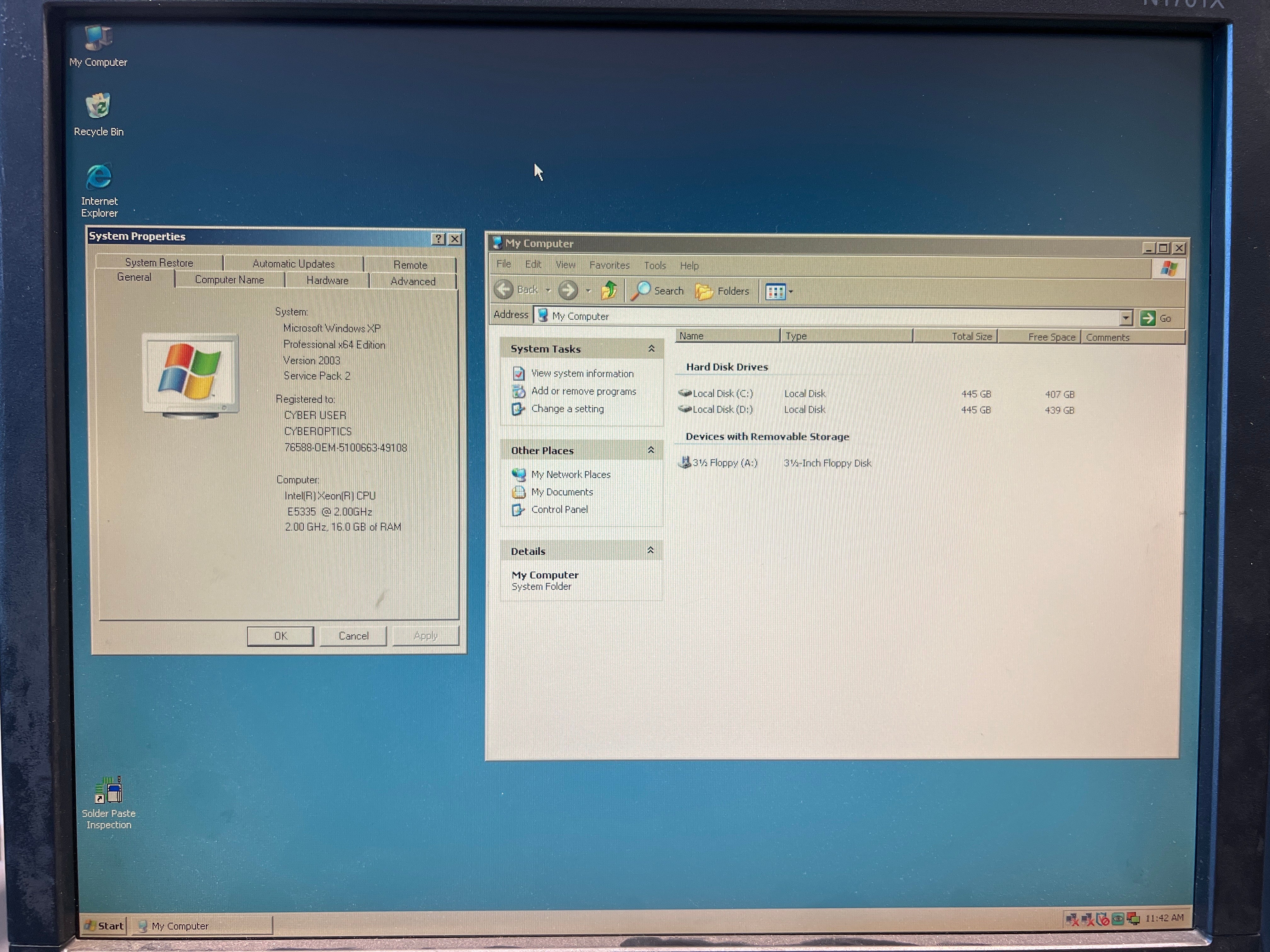1270x952 pixels.
Task: Open Solder Paste Inspection desktop shortcut
Action: point(109,802)
